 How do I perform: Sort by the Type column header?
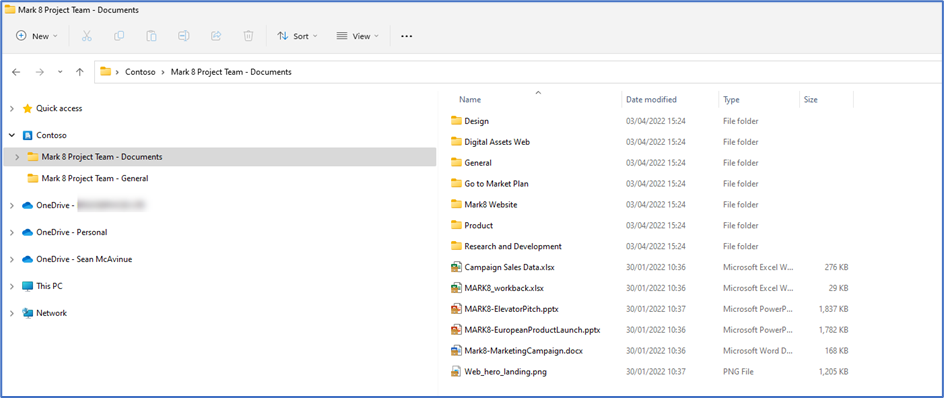coord(731,99)
